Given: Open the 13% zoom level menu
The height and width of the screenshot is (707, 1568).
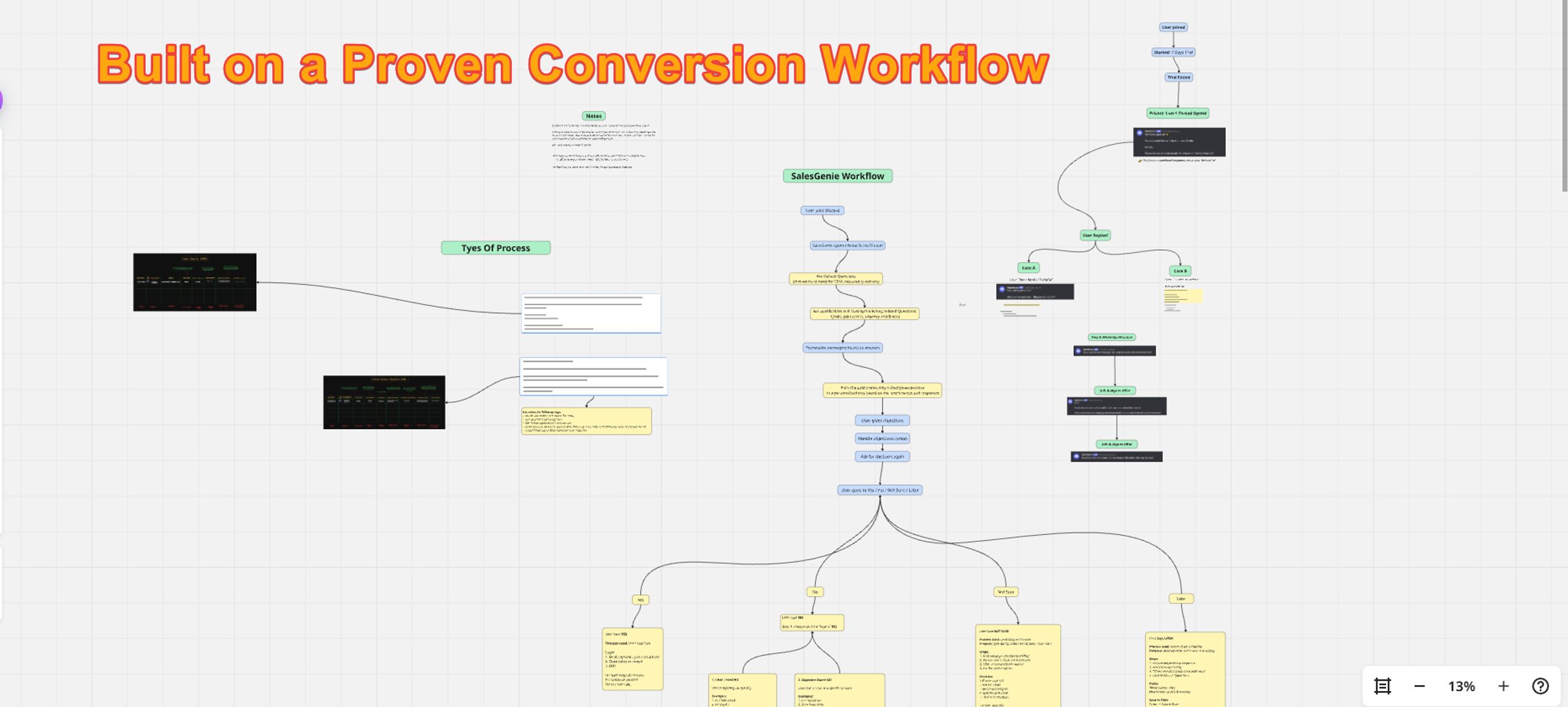Looking at the screenshot, I should tap(1461, 686).
